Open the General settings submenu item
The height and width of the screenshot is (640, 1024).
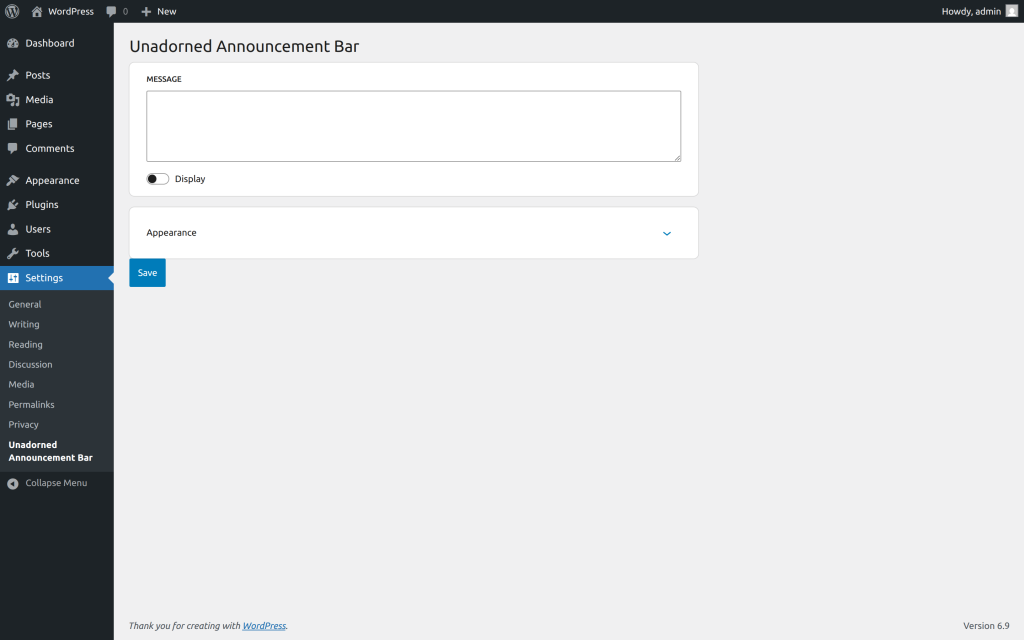pyautogui.click(x=25, y=304)
